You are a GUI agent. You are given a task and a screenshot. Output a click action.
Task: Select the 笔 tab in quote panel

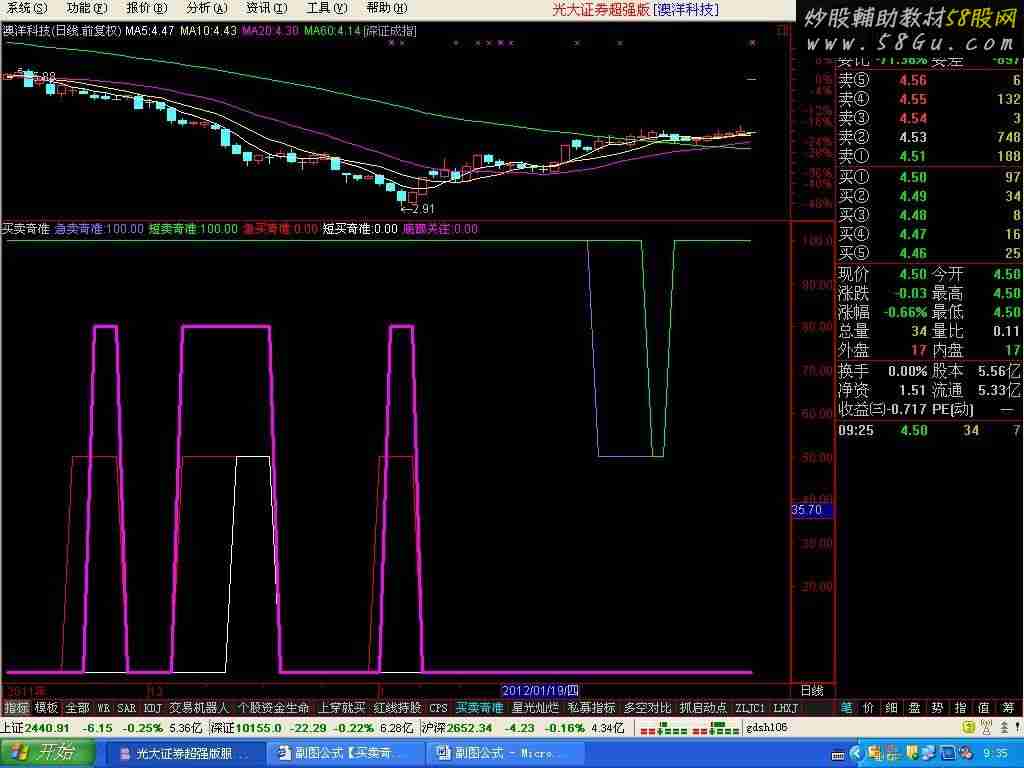[846, 707]
